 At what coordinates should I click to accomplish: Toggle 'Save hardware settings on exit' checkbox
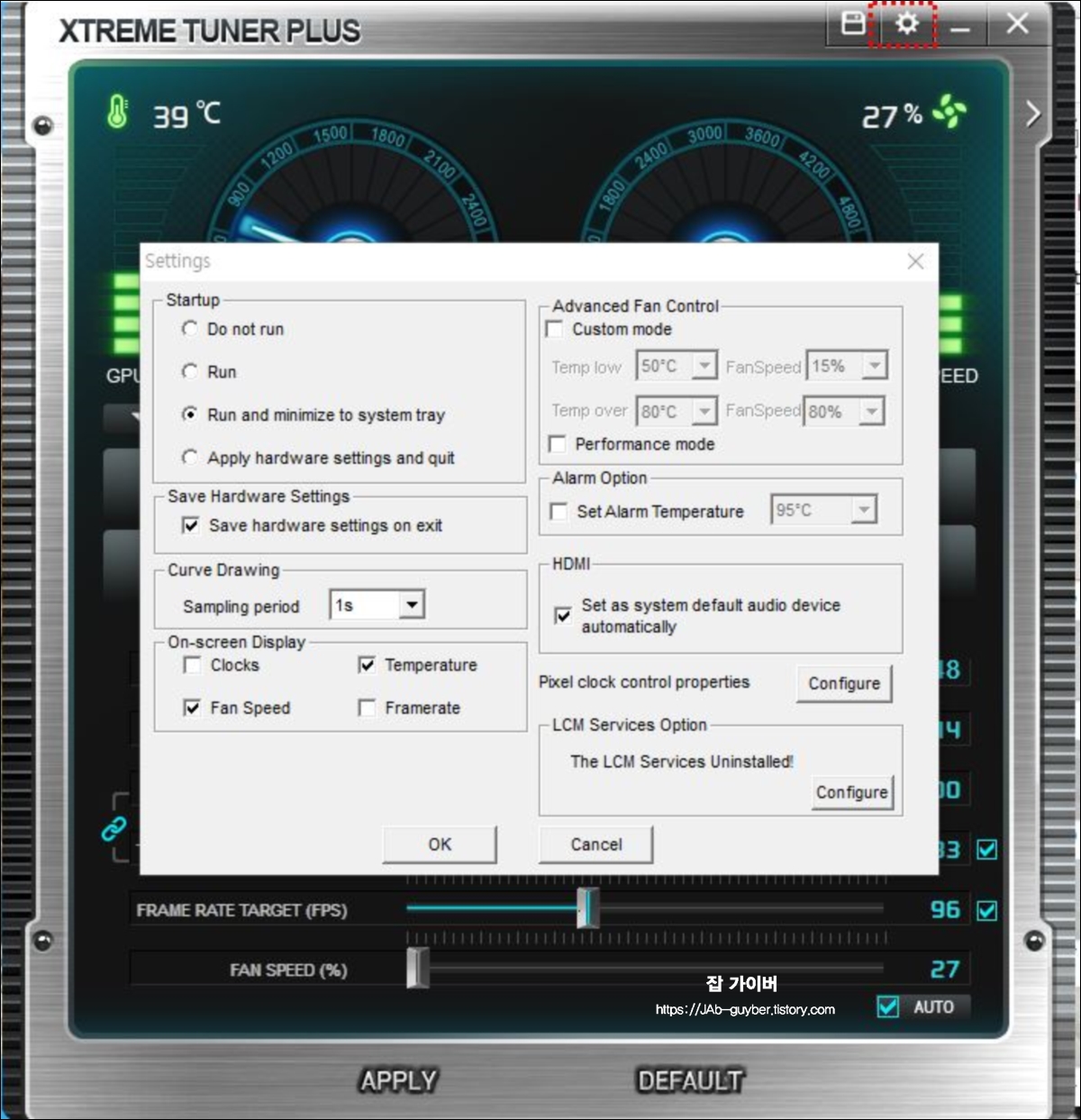pyautogui.click(x=191, y=525)
